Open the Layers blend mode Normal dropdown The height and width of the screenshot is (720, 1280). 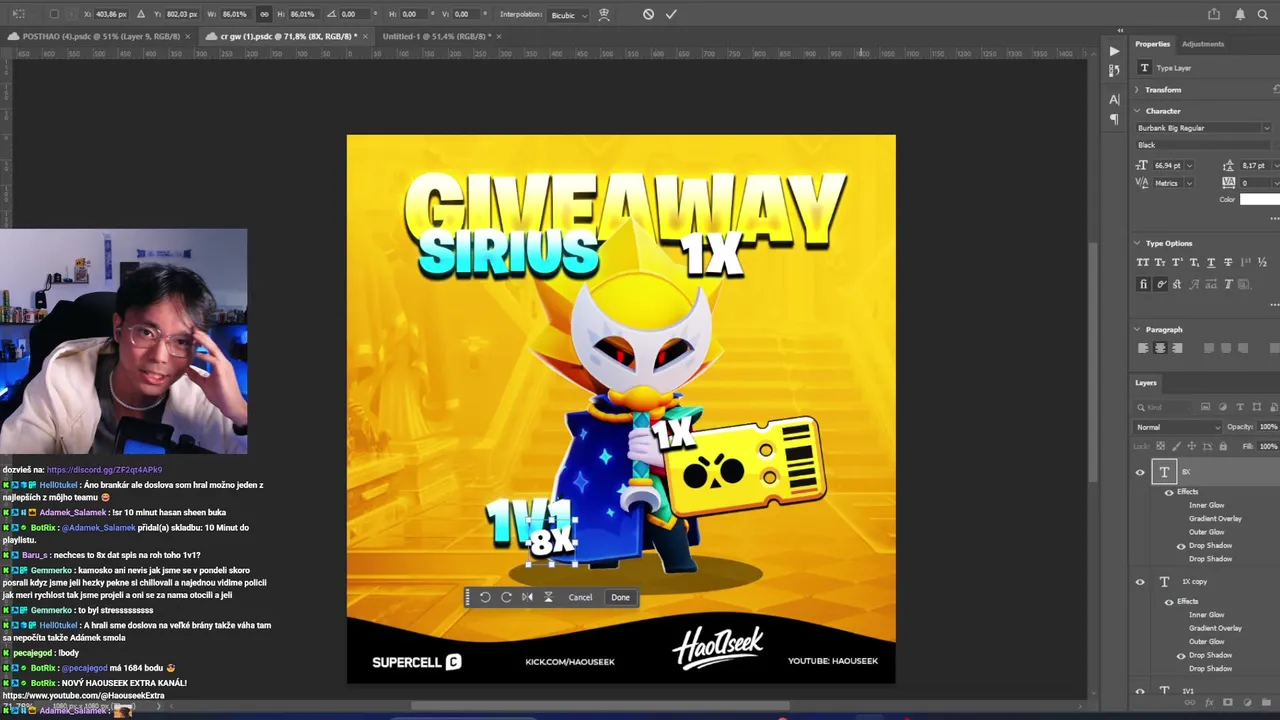(x=1178, y=427)
